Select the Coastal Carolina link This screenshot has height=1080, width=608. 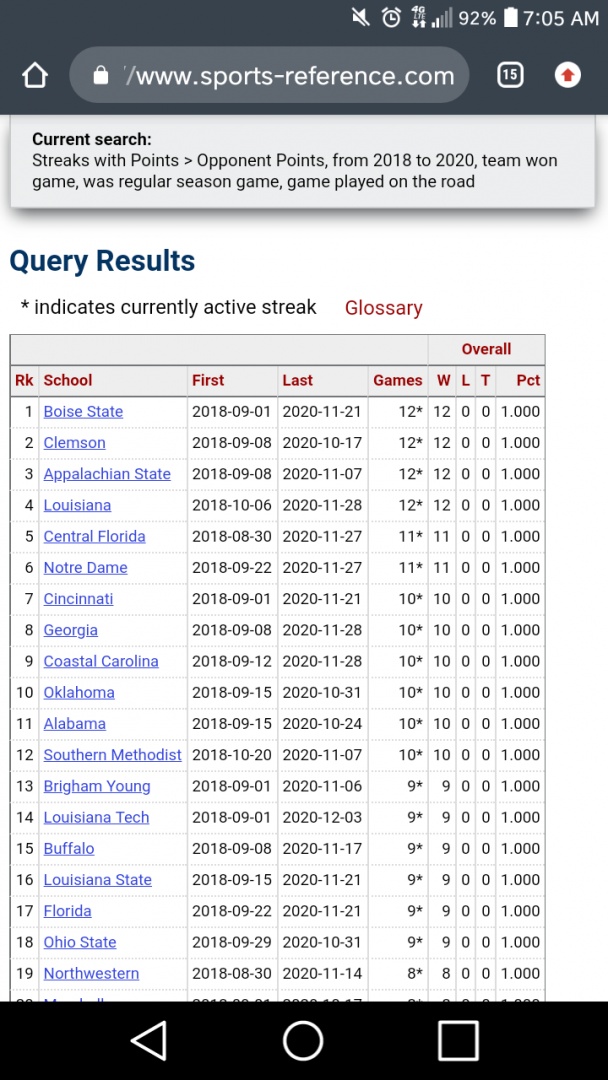pos(101,661)
